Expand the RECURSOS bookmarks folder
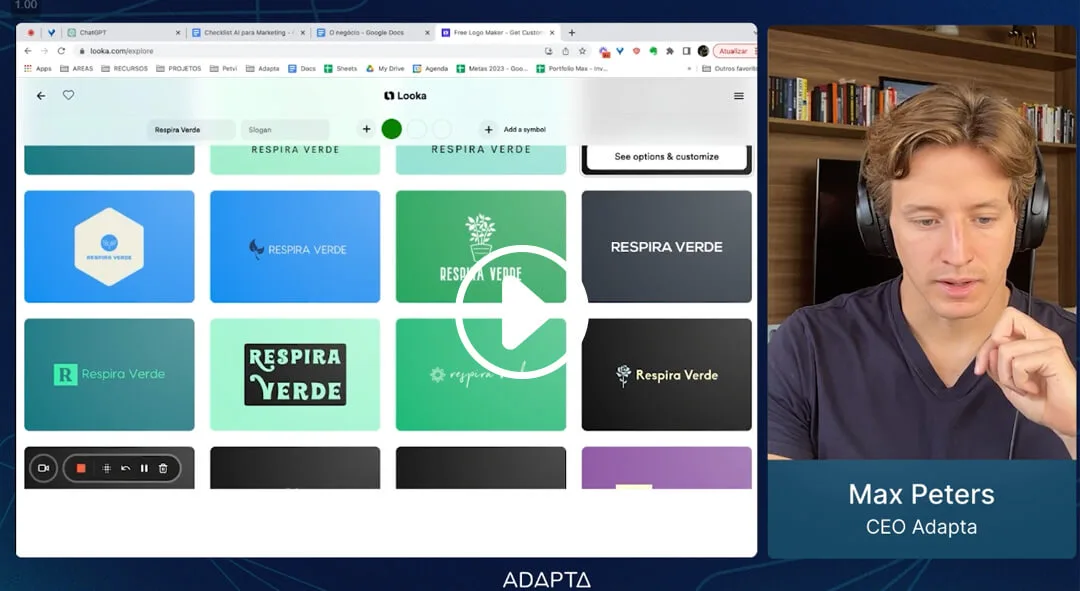 (x=124, y=69)
